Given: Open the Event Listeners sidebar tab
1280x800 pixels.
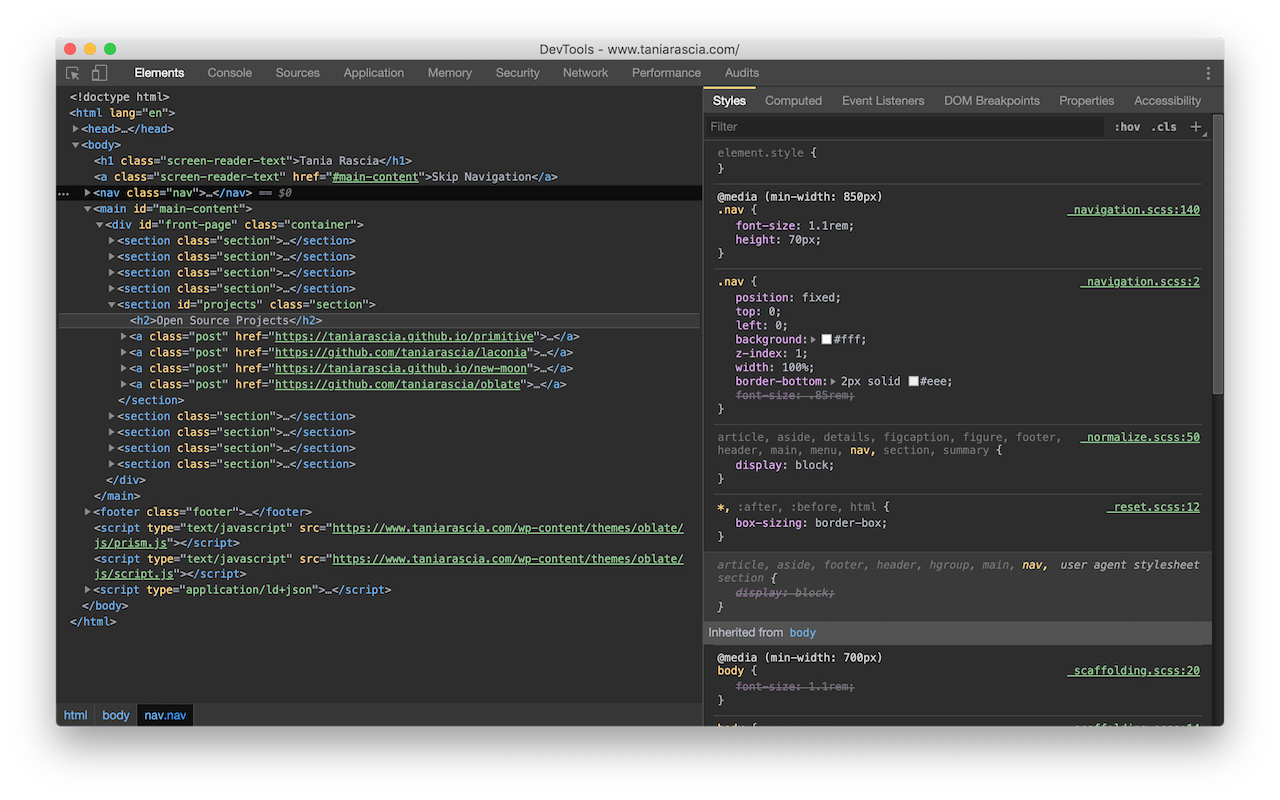Looking at the screenshot, I should [883, 101].
